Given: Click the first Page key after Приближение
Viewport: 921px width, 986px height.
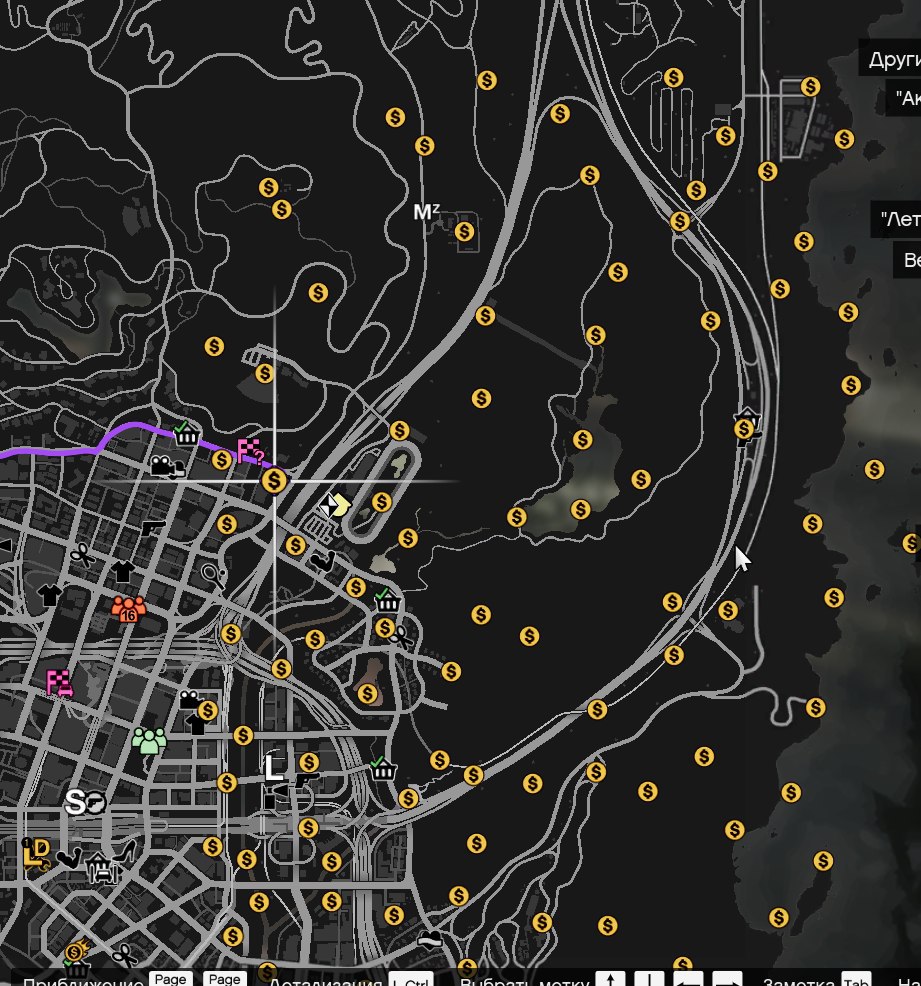Looking at the screenshot, I should (170, 978).
